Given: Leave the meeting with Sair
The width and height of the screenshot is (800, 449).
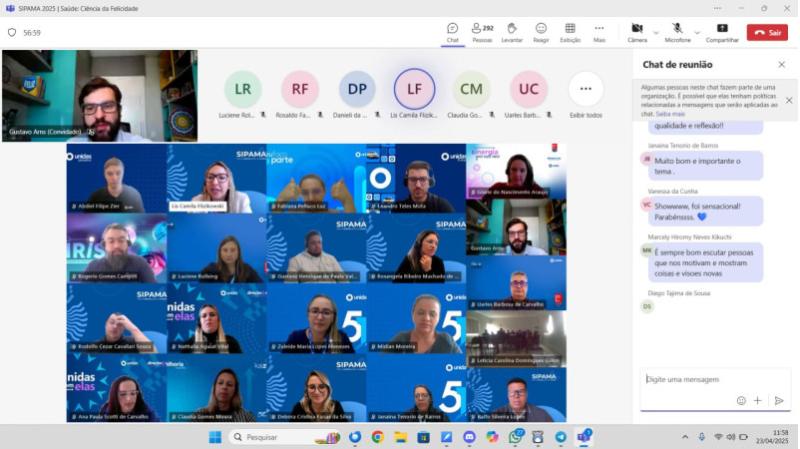Looking at the screenshot, I should coord(767,33).
